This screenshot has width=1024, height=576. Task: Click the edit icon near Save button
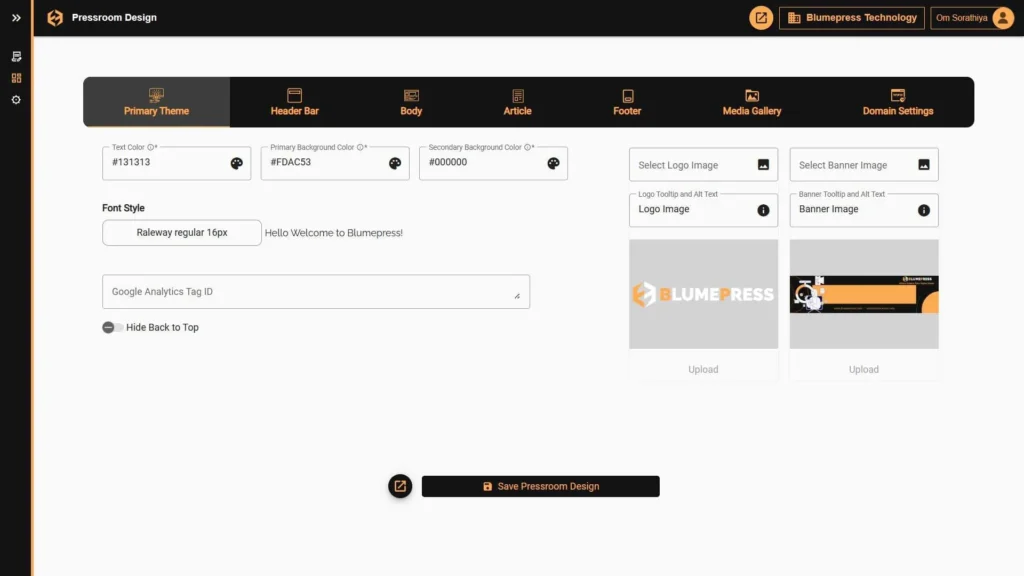point(400,486)
